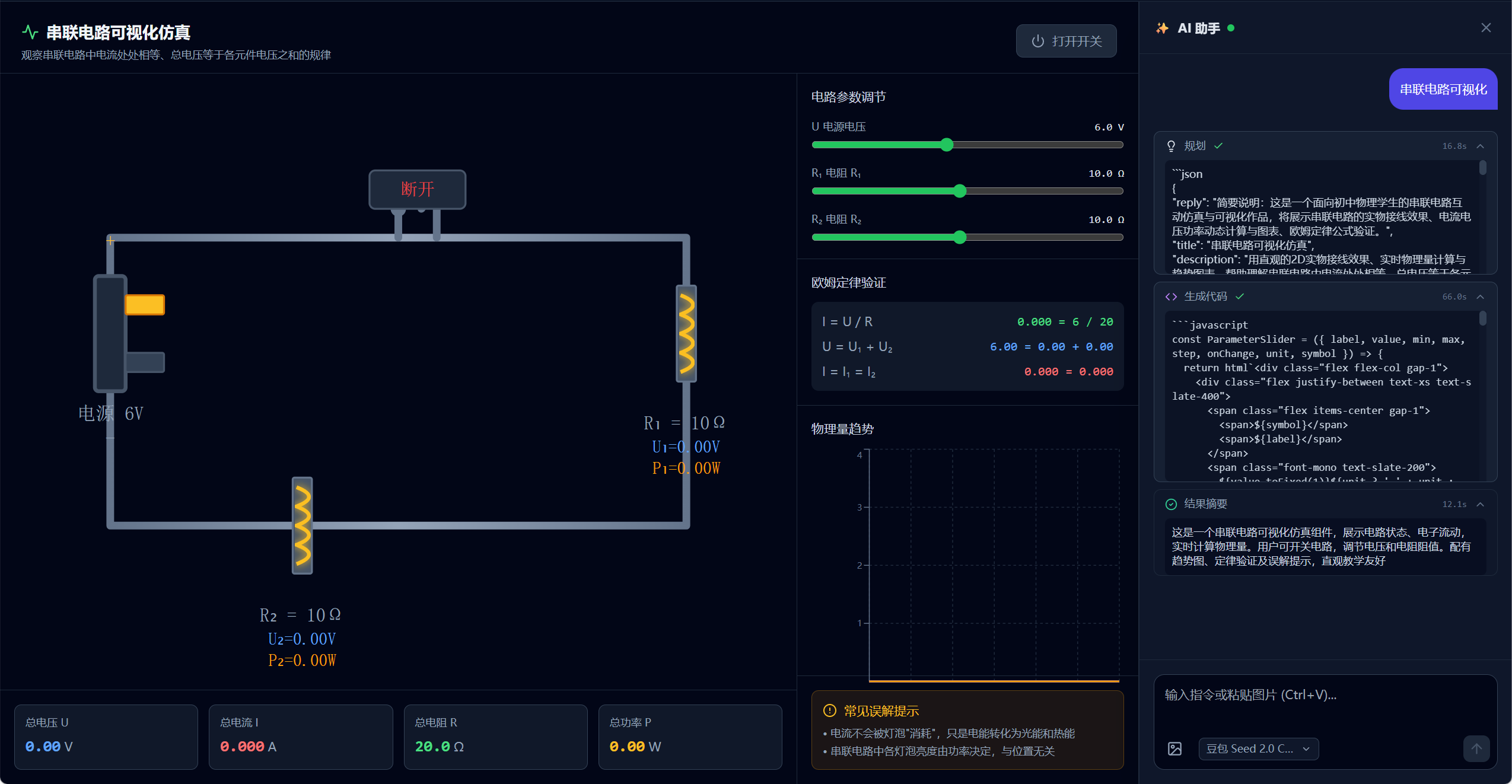This screenshot has height=784, width=1512.
Task: Click the code brackets icon beside 生成代码
Action: pyautogui.click(x=1171, y=297)
